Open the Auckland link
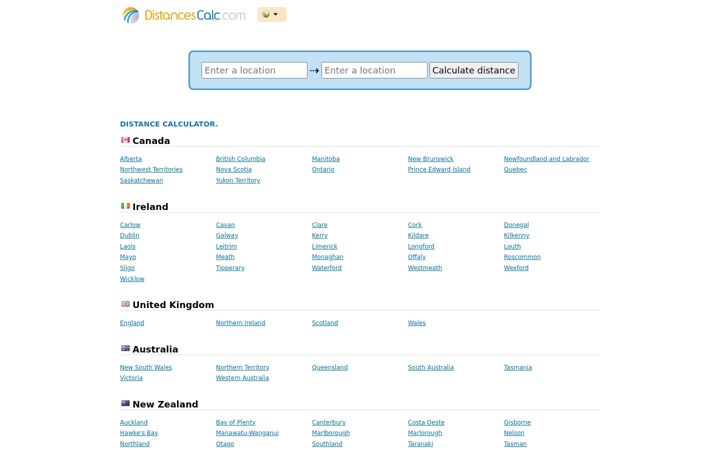 pyautogui.click(x=134, y=423)
